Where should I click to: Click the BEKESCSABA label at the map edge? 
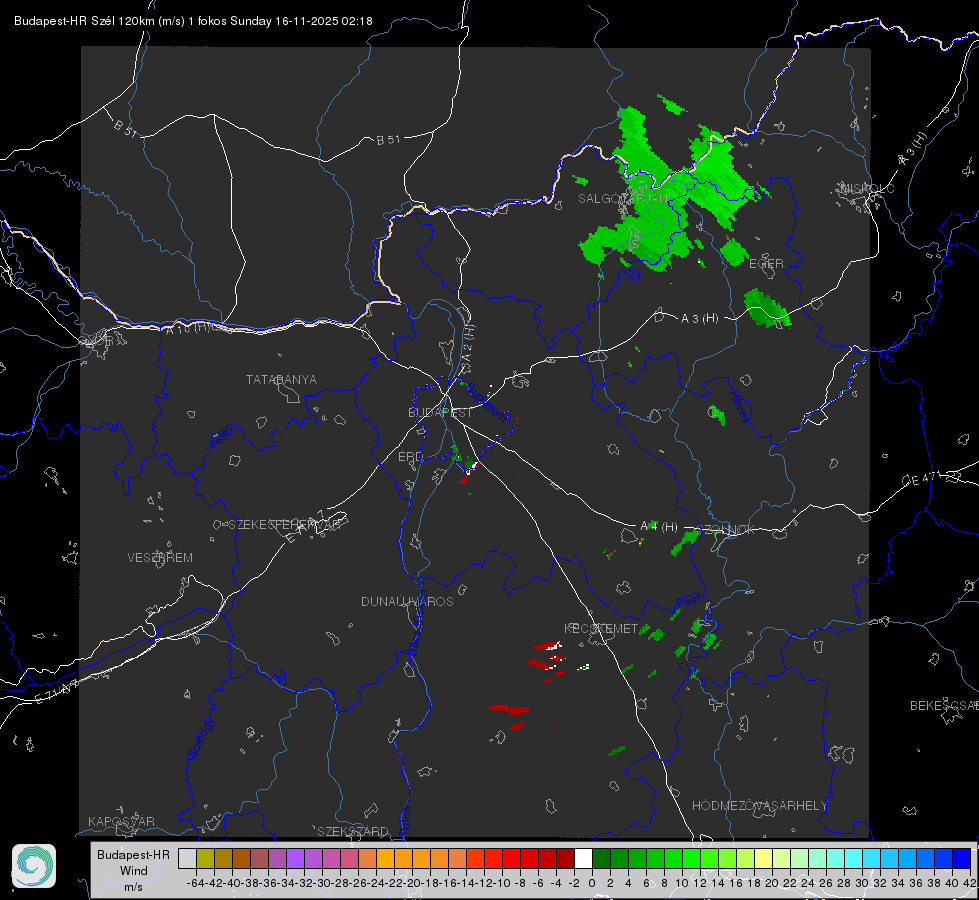[x=944, y=705]
